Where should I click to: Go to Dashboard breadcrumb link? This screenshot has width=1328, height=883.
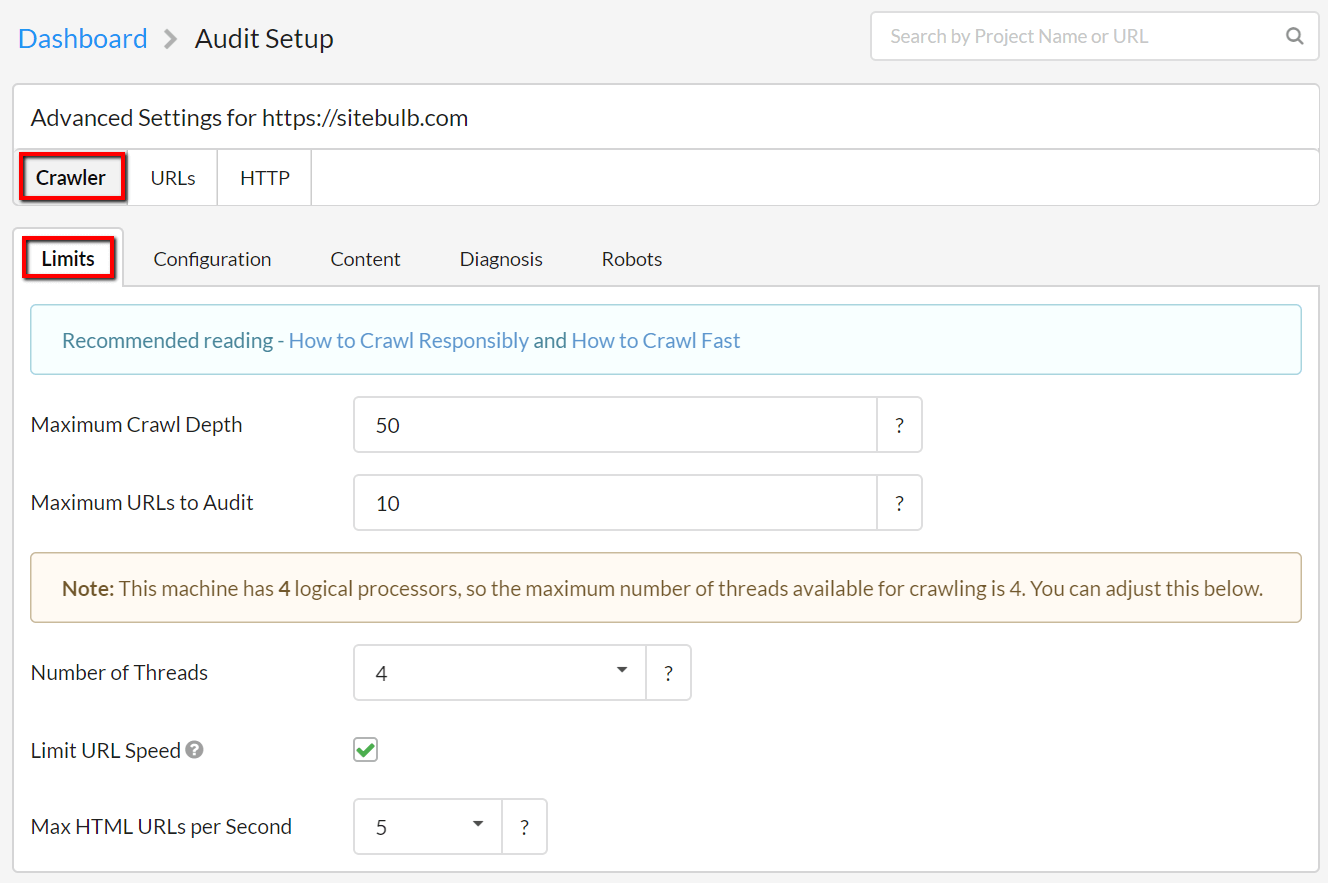83,39
